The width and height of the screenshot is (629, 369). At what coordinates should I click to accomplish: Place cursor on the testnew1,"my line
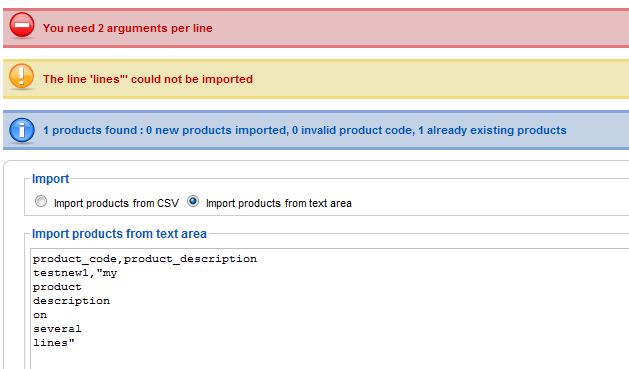(x=75, y=273)
